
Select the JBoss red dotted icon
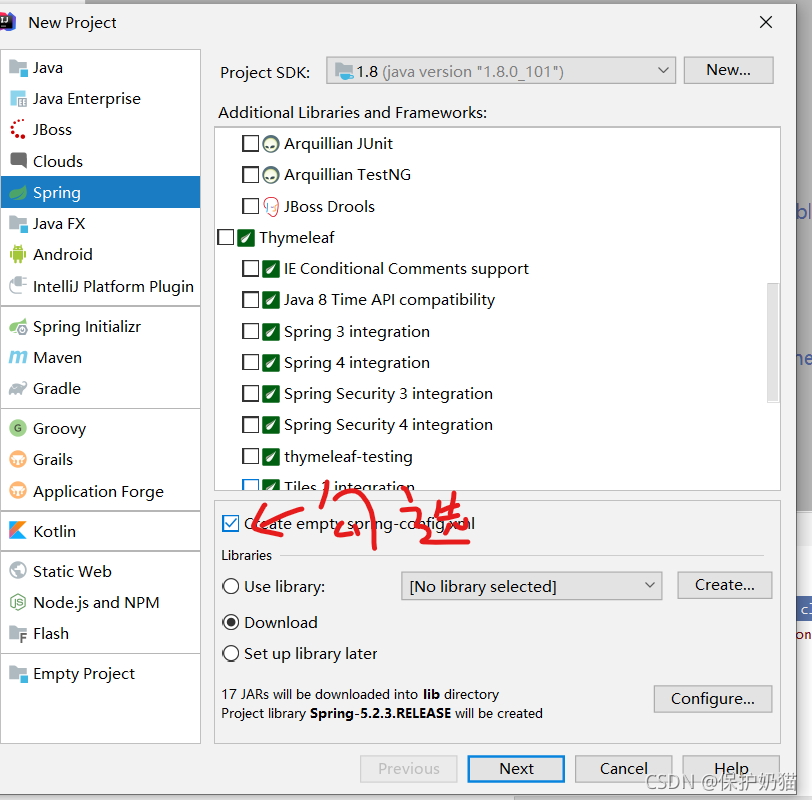[x=19, y=129]
